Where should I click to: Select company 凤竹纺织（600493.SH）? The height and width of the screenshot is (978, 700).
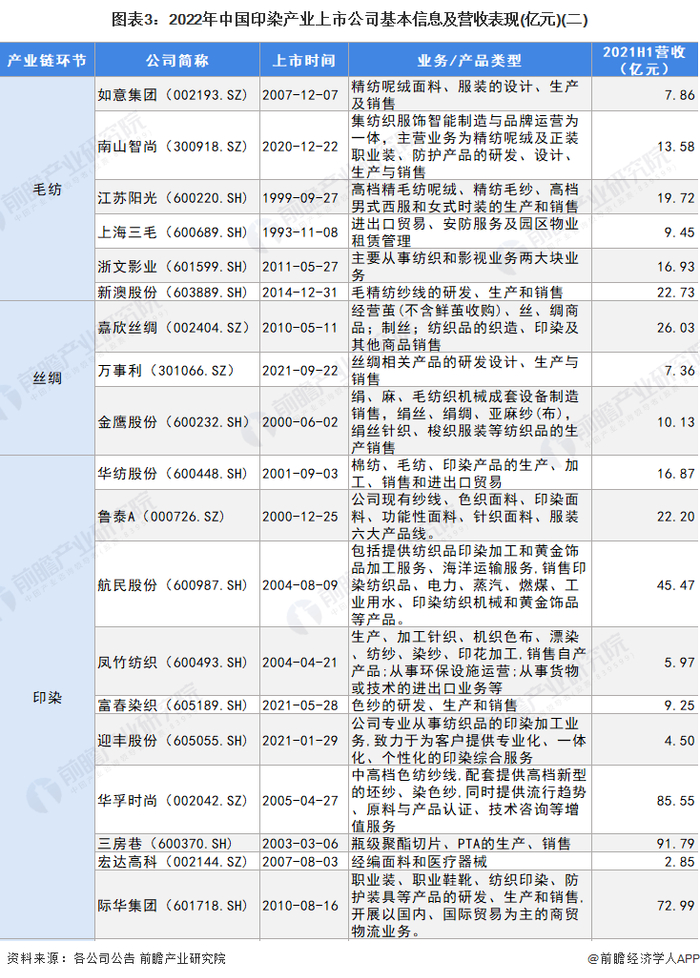173,662
